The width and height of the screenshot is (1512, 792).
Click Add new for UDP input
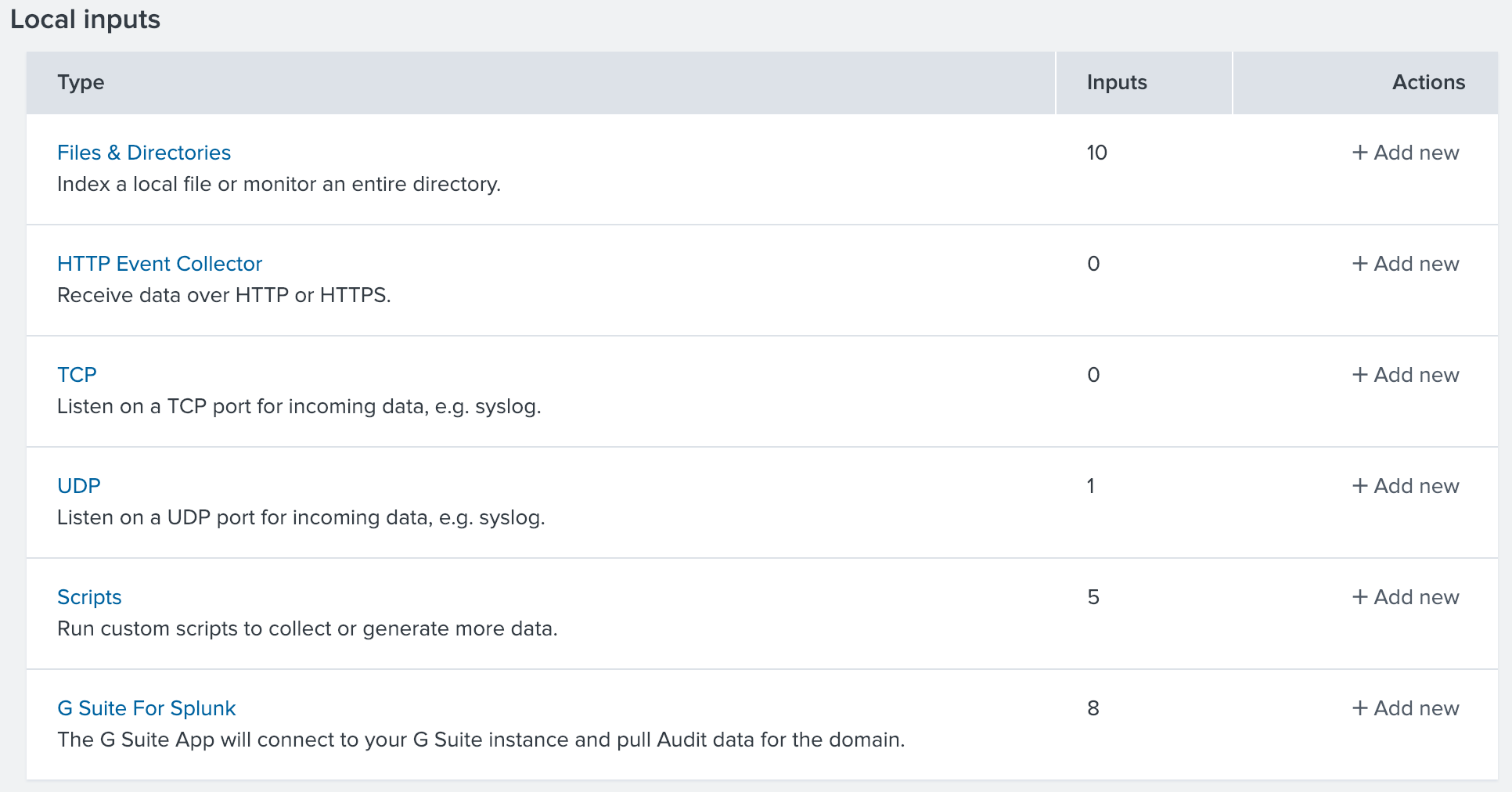(x=1405, y=486)
